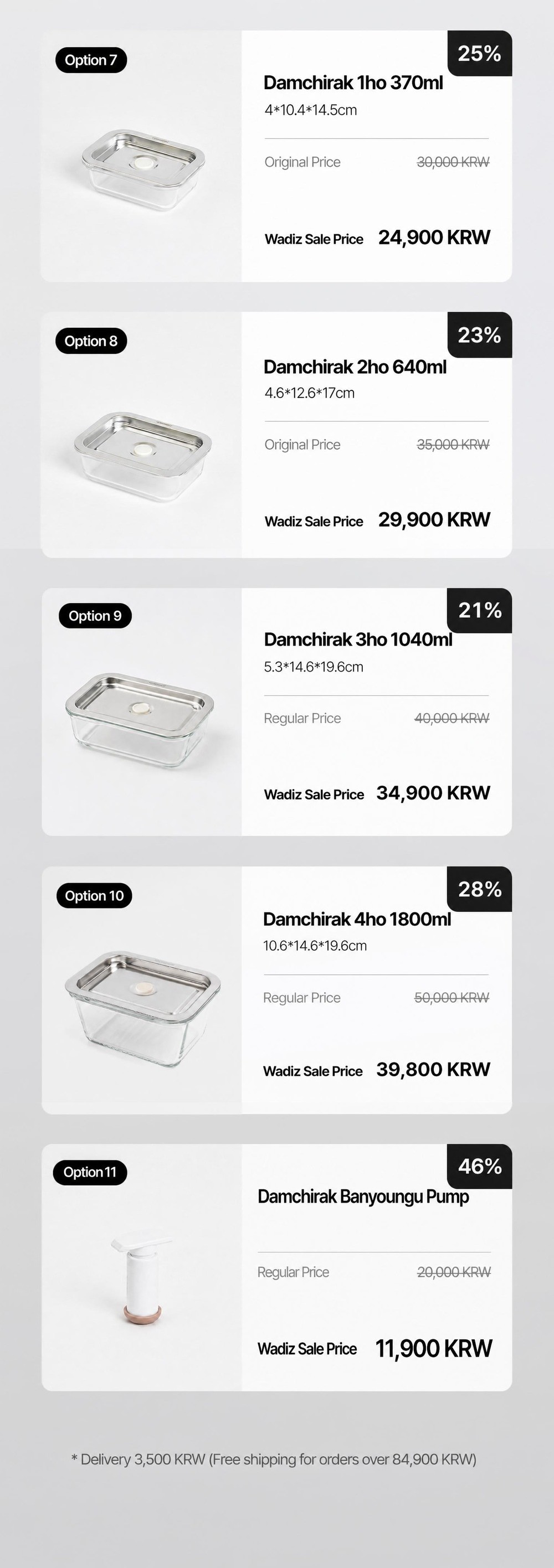Click the Option 9 badge
554x1568 pixels.
click(95, 615)
